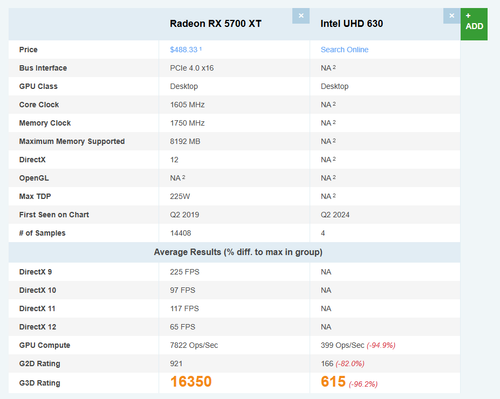Select the 166 G2D rating value
500x399 pixels.
(x=327, y=364)
